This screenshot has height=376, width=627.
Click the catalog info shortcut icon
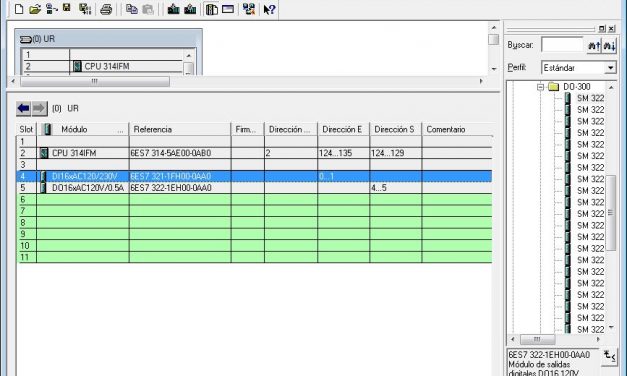[609, 356]
